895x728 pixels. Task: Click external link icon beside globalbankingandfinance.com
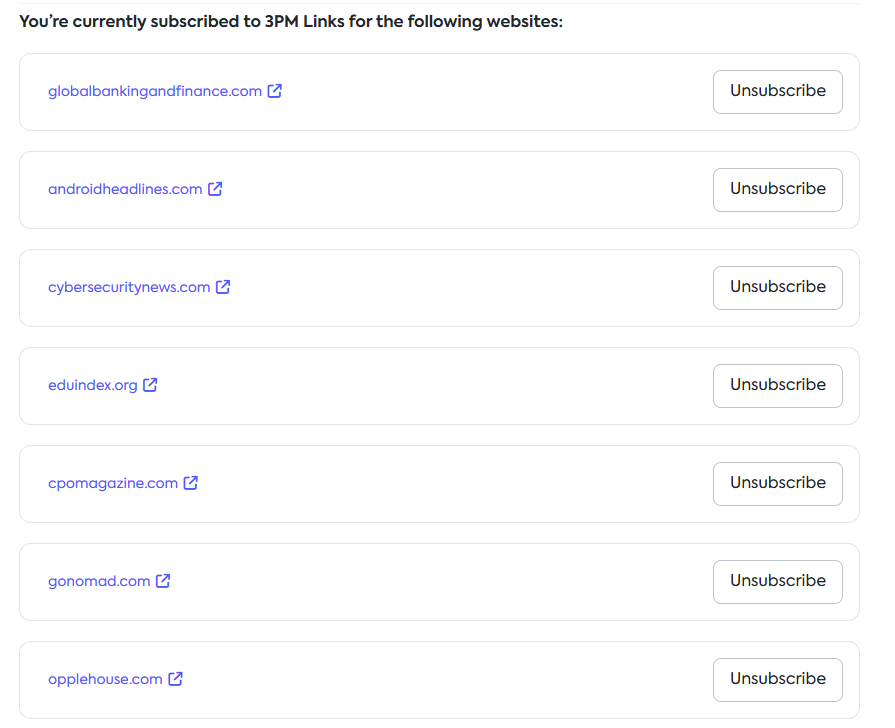click(275, 91)
